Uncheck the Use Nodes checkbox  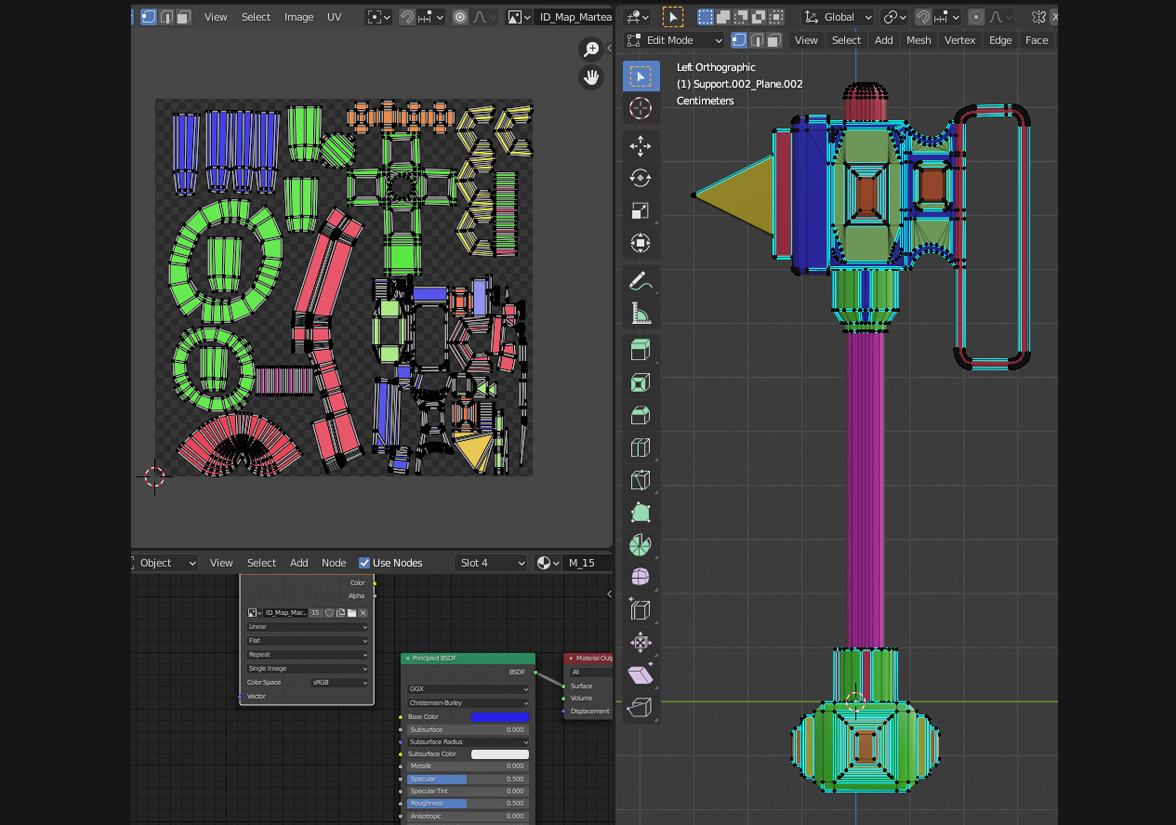coord(365,563)
